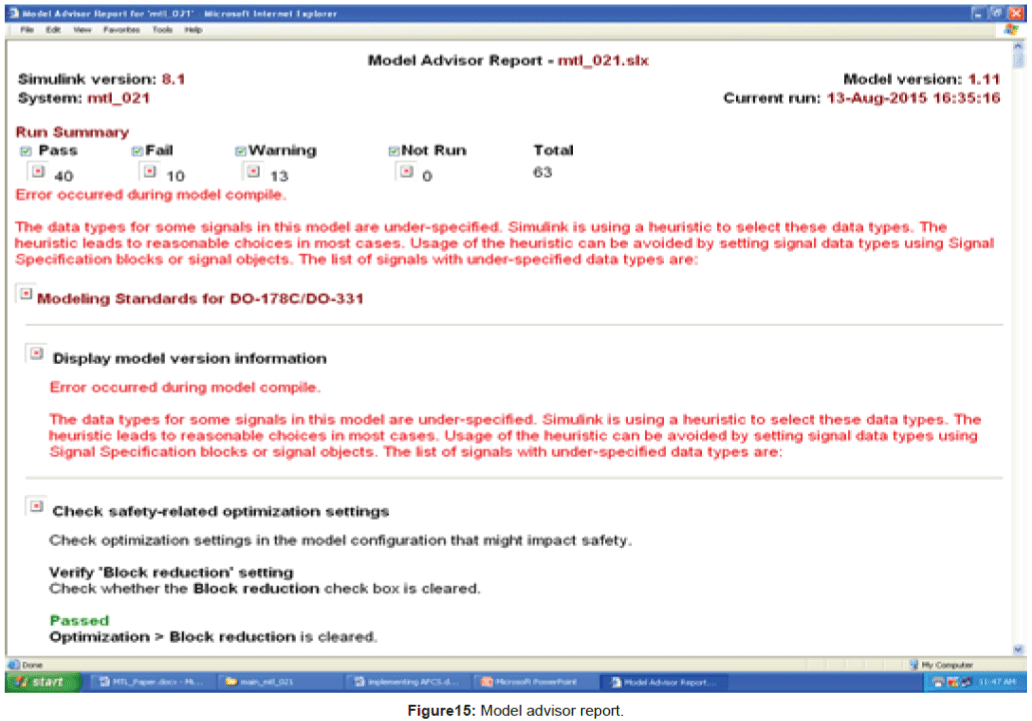Open the Favorites menu

121,30
